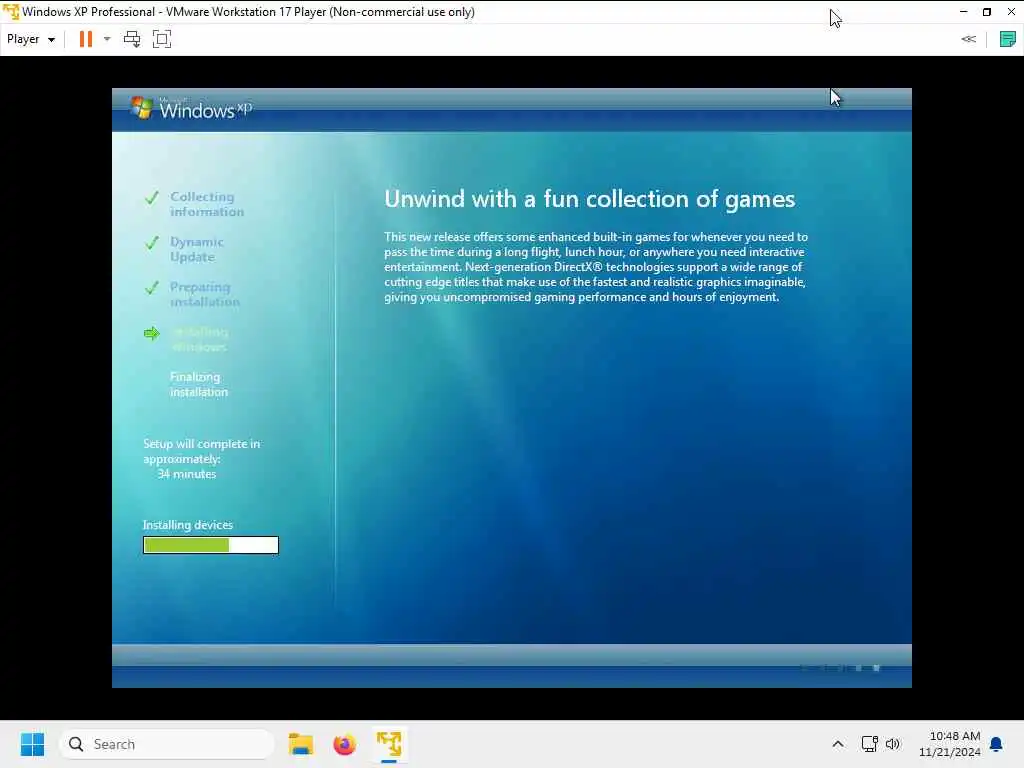Click the Dynamic Update green checkmark

tap(152, 242)
